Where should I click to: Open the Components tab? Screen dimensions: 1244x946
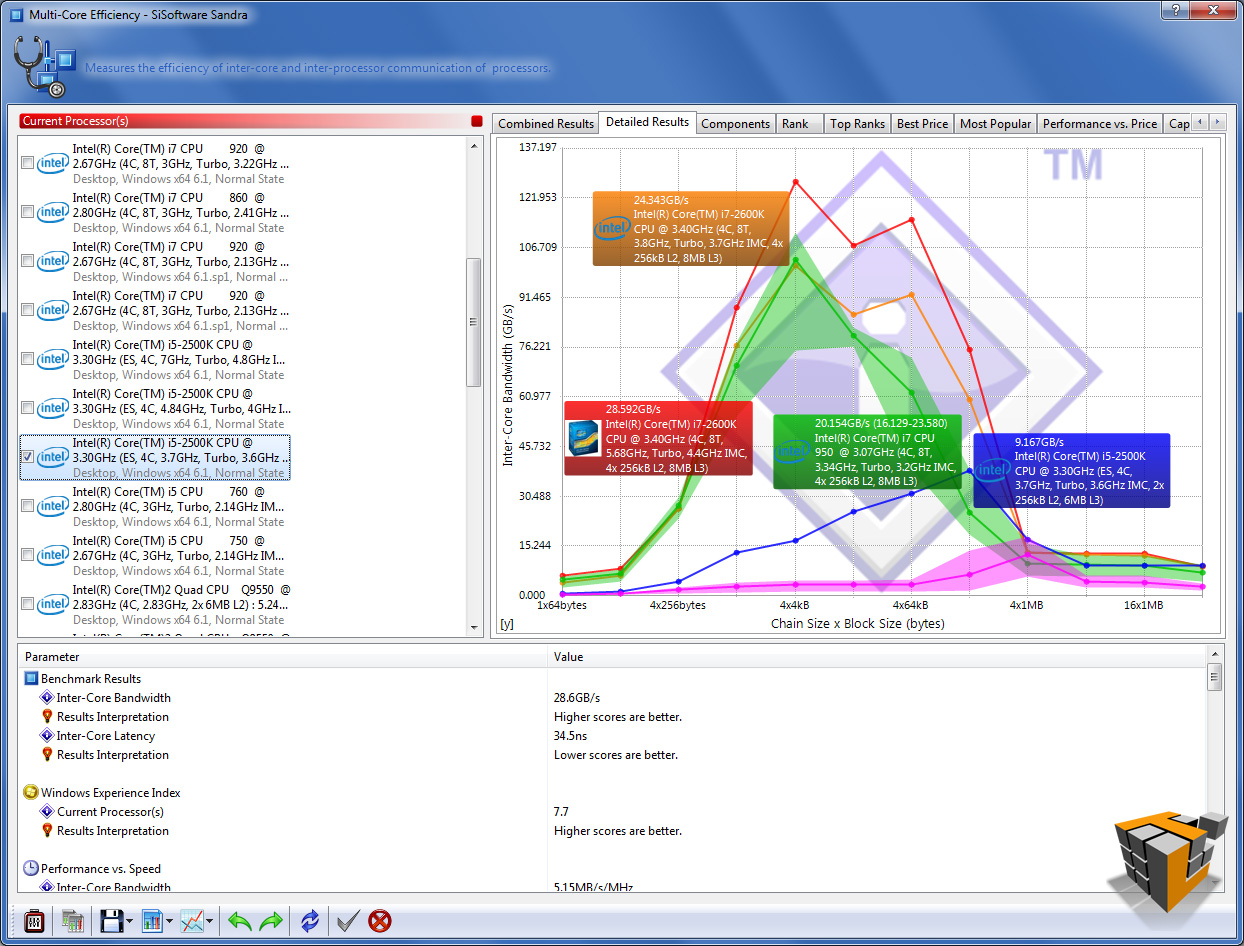coord(735,124)
